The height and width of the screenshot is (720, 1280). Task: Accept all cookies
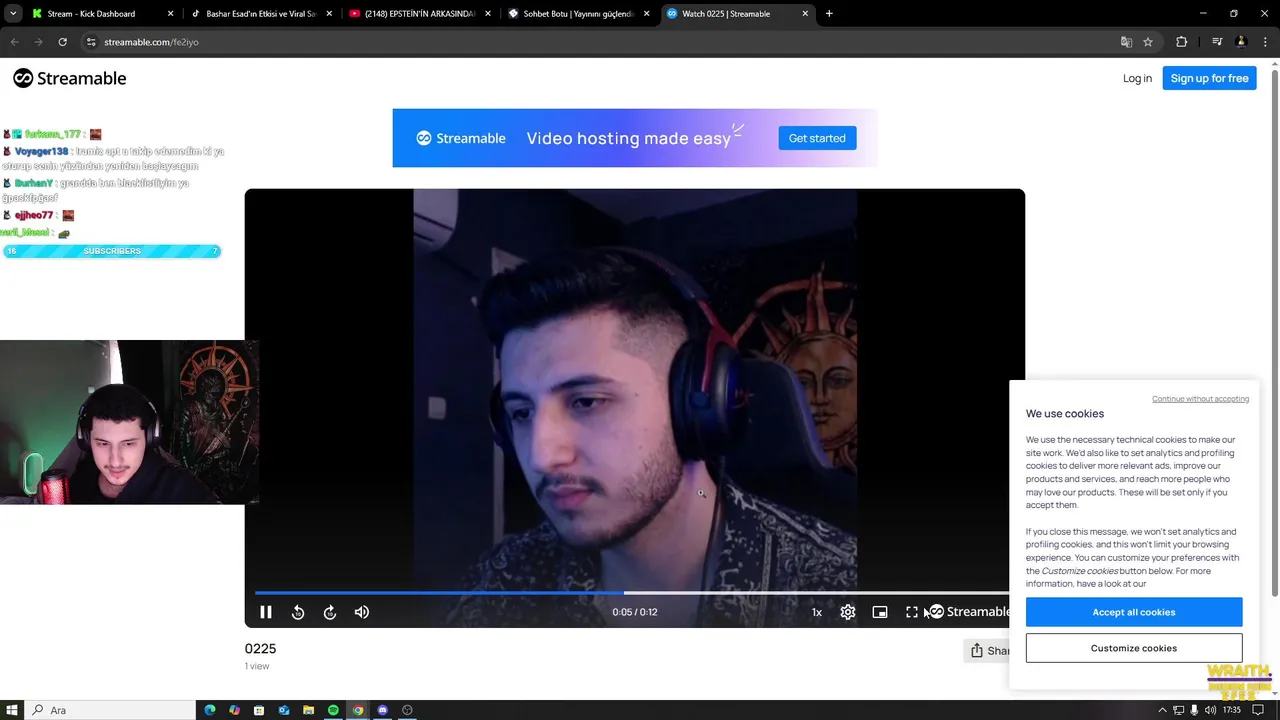[1134, 612]
